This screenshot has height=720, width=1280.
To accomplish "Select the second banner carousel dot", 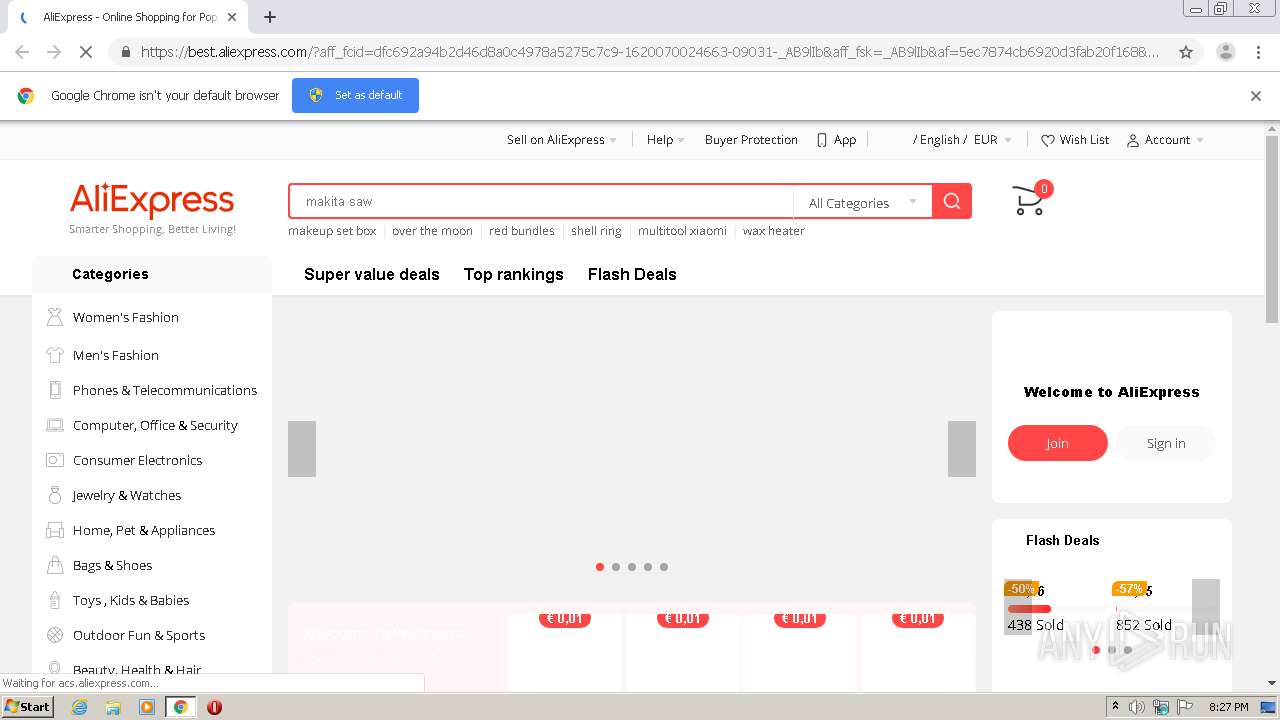I will click(616, 567).
